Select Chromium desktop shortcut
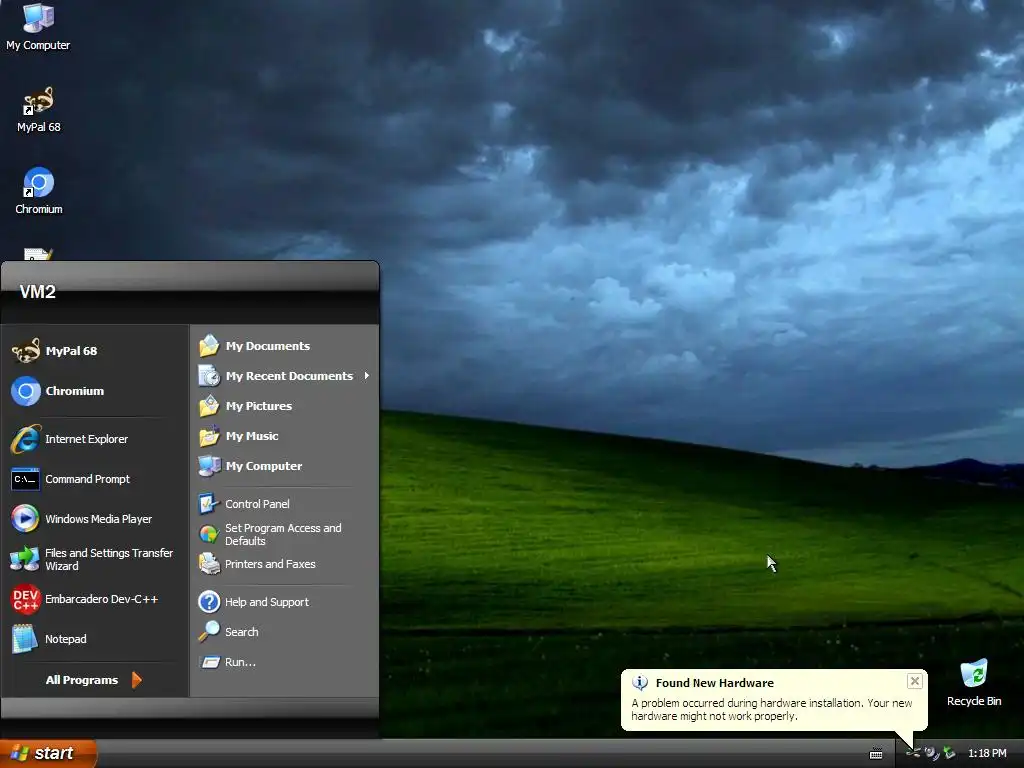This screenshot has width=1024, height=768. (x=39, y=191)
